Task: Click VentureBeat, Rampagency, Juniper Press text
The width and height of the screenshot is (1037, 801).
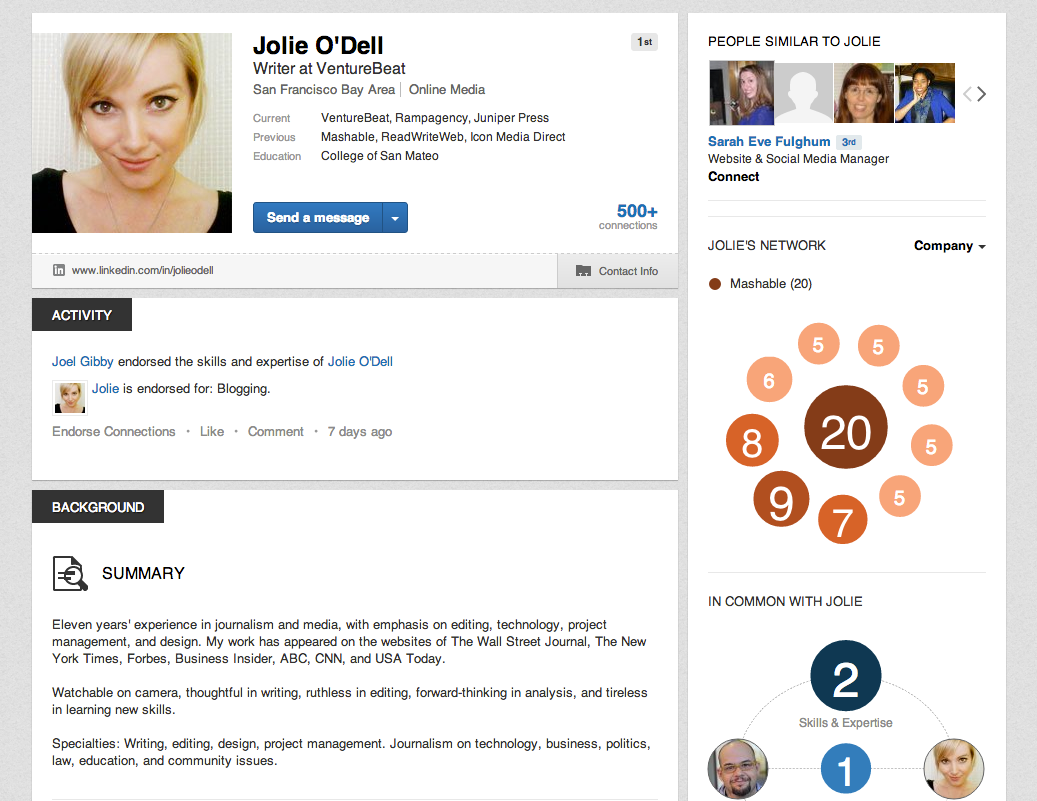Action: 435,118
